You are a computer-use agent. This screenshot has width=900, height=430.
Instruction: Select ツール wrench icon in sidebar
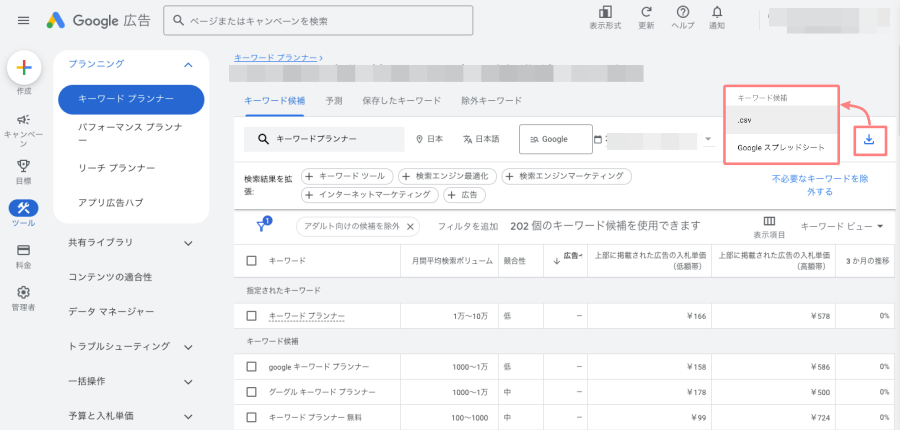point(24,207)
